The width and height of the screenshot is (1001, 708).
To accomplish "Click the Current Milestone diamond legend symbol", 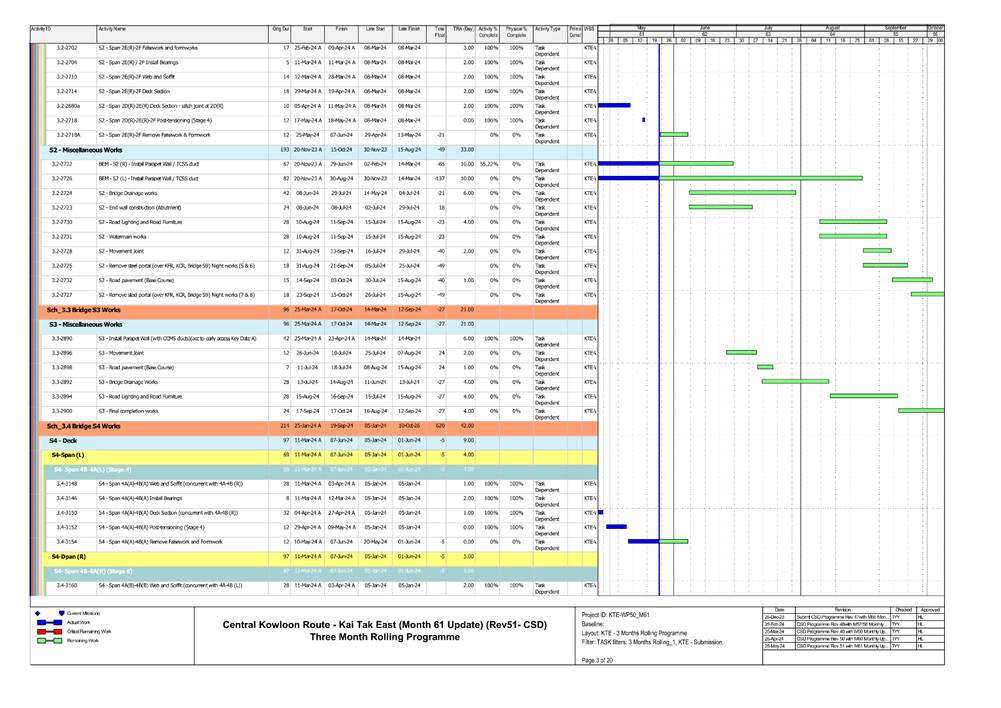I will pyautogui.click(x=38, y=612).
